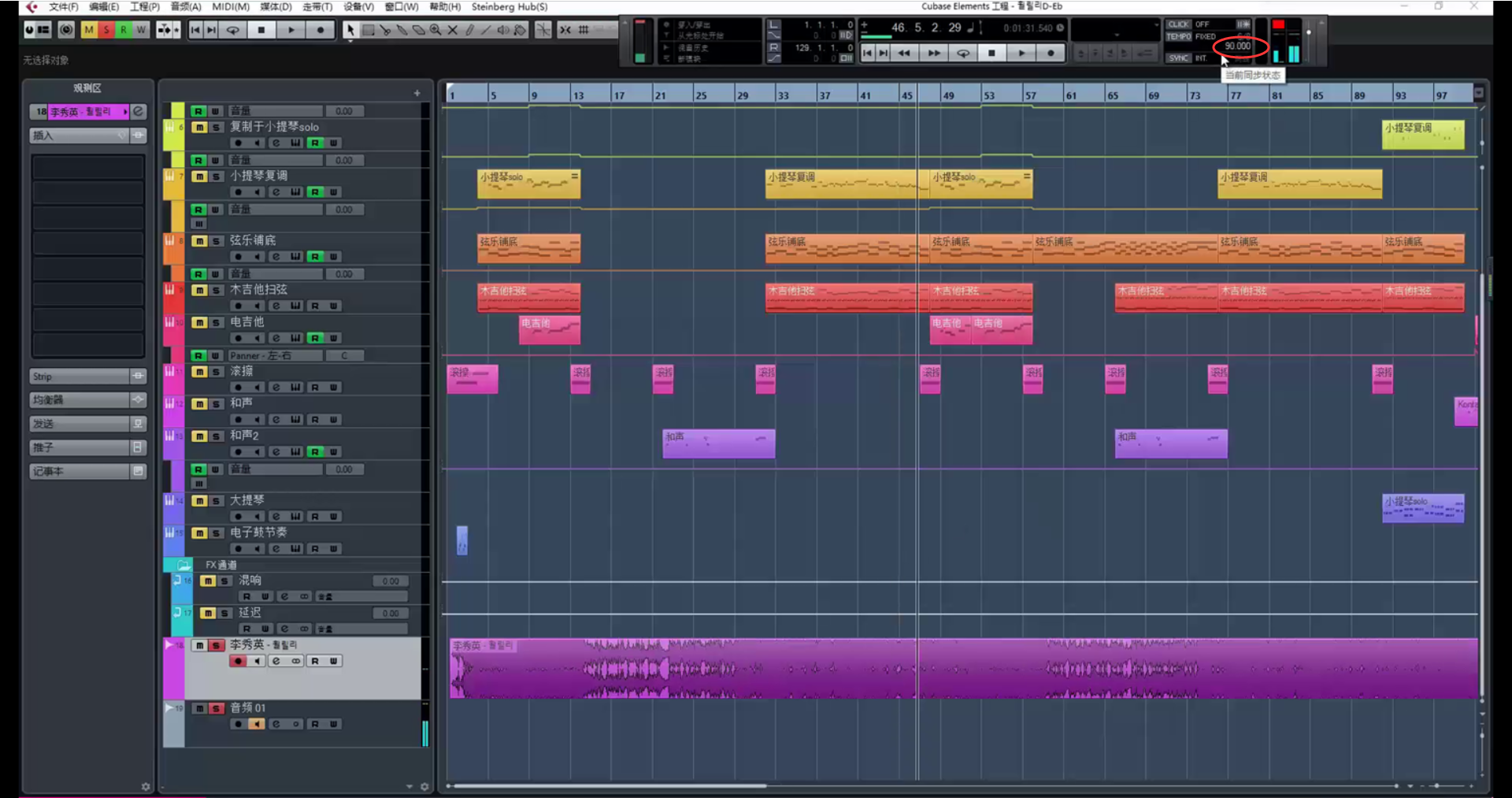This screenshot has width=1512, height=798.
Task: Toggle the TEMPO track button
Action: click(1178, 36)
